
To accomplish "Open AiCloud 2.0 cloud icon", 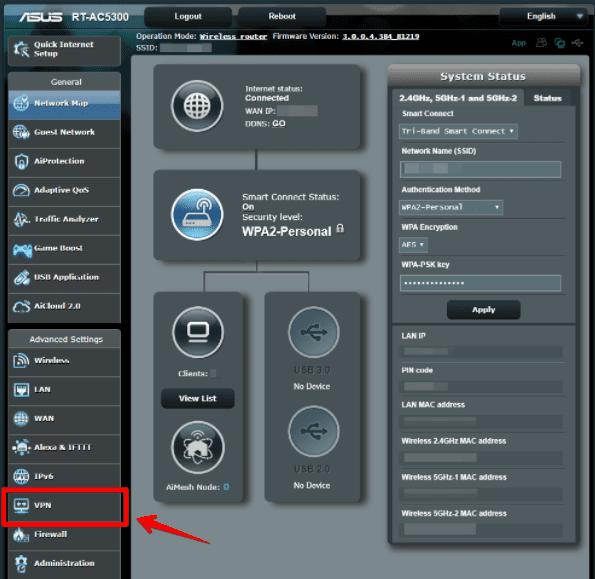I will 21,307.
